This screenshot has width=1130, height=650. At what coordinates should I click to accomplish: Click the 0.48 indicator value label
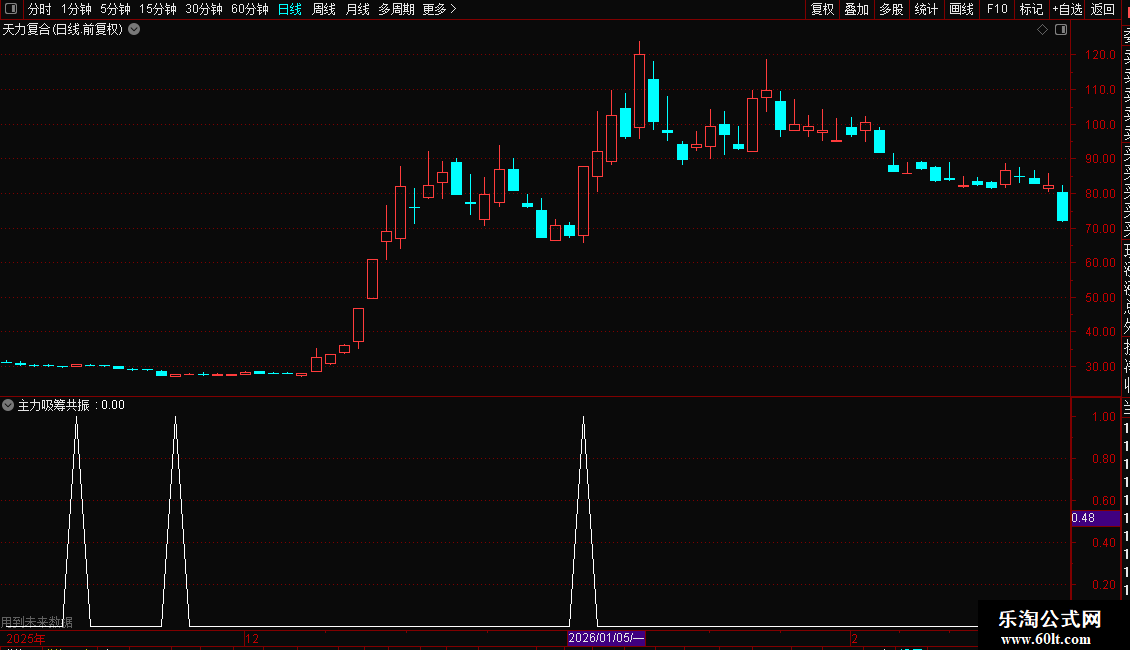pyautogui.click(x=1095, y=518)
